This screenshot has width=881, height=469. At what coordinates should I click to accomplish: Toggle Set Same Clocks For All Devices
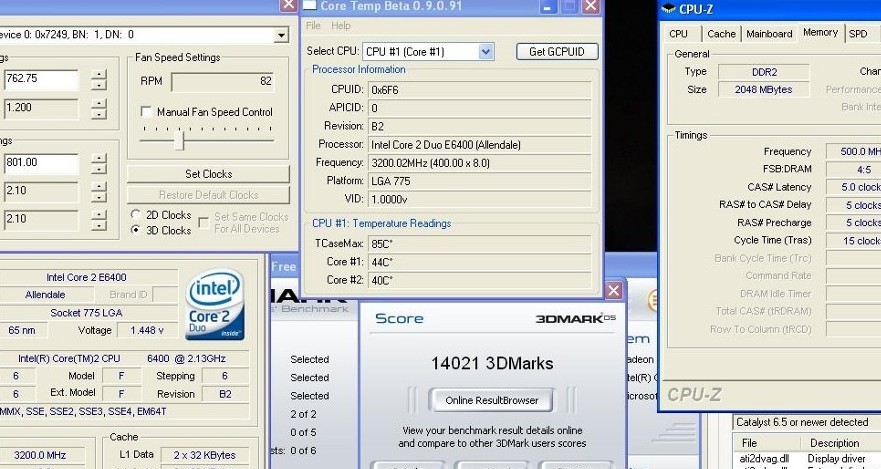pyautogui.click(x=204, y=223)
